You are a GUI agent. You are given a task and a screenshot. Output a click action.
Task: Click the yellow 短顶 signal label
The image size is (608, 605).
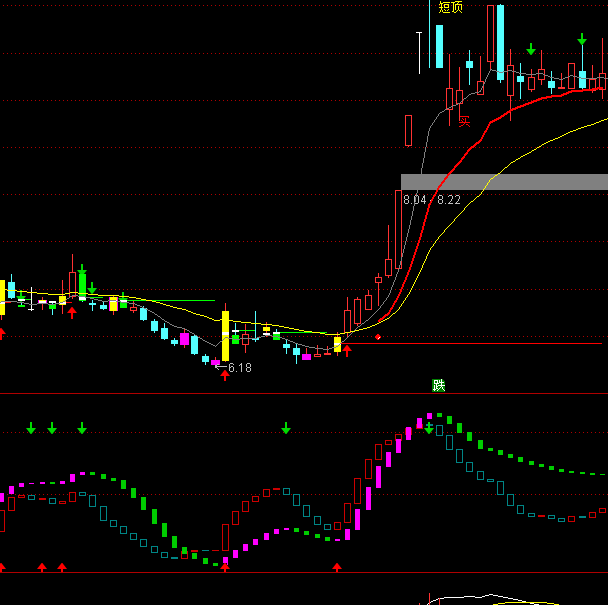click(x=450, y=8)
